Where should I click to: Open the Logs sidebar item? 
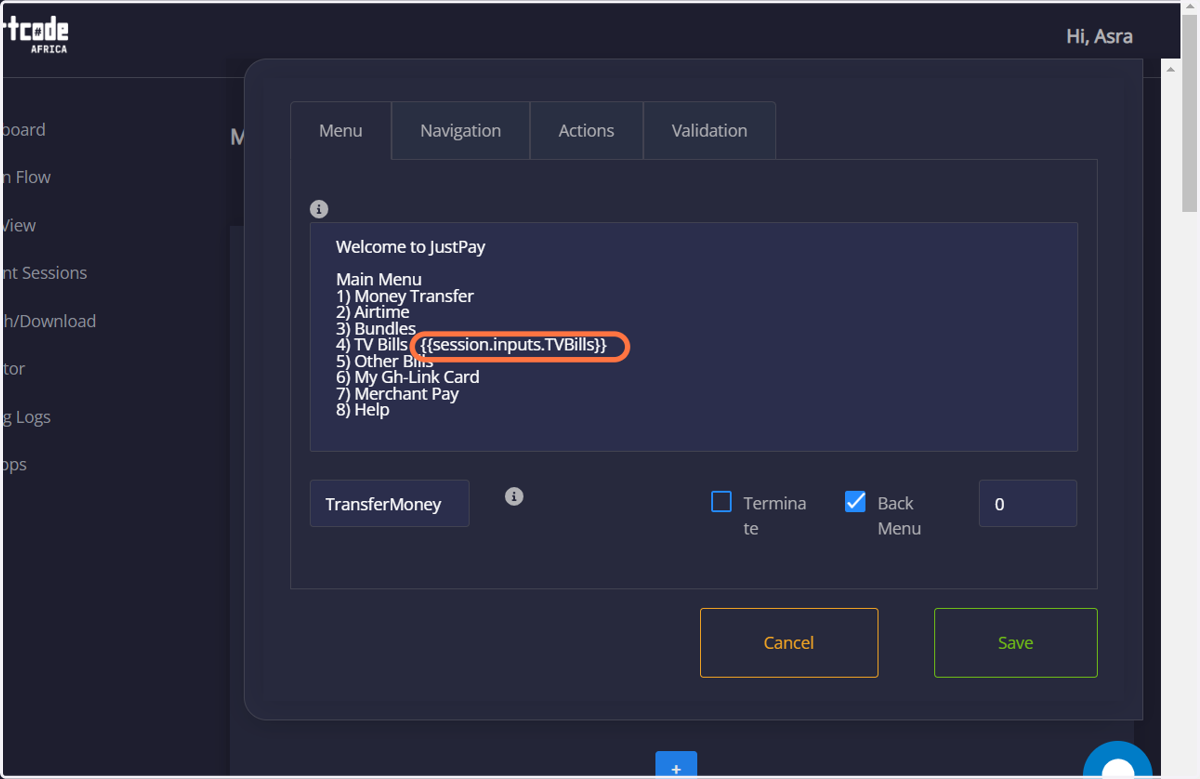coord(26,417)
